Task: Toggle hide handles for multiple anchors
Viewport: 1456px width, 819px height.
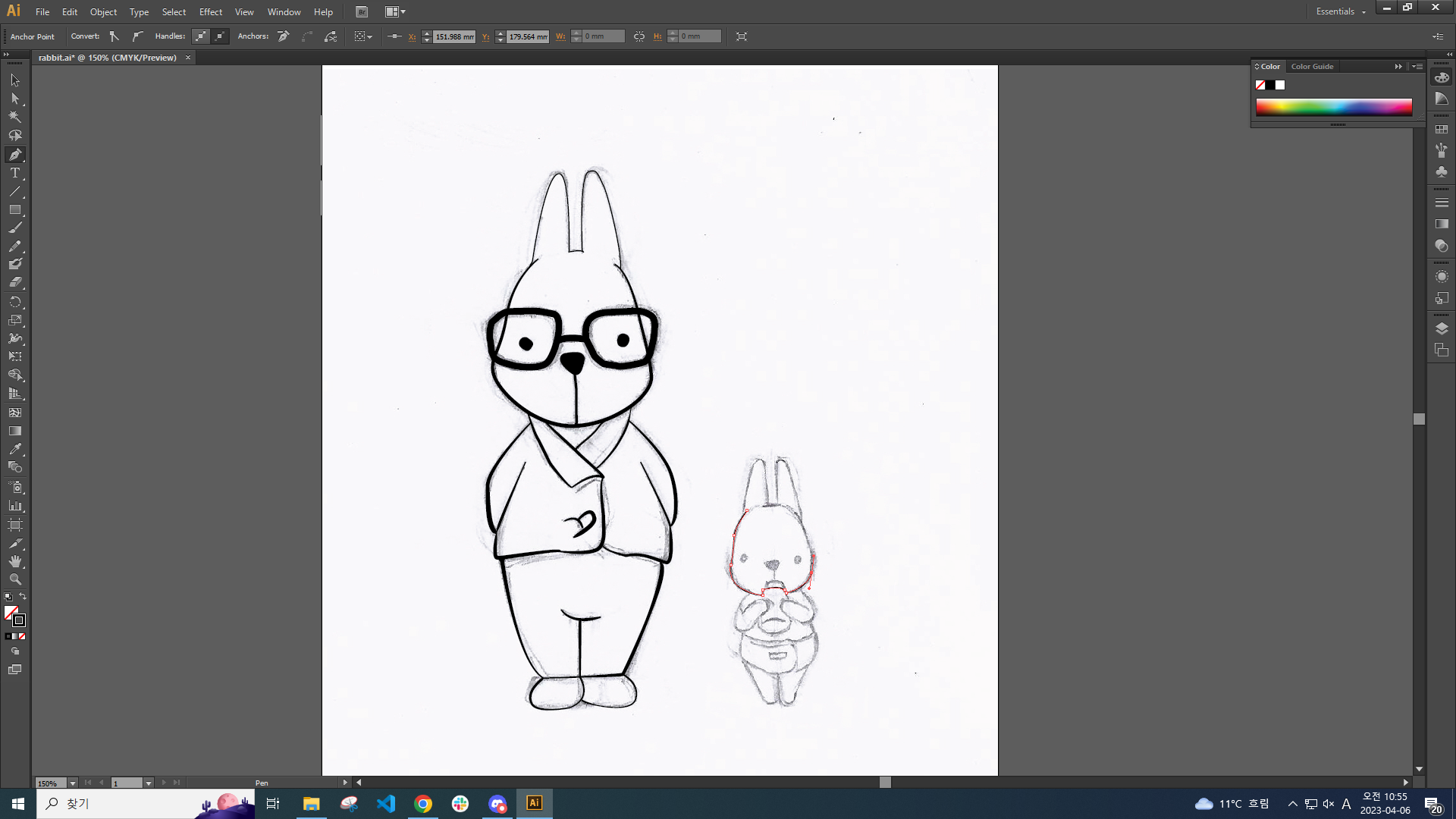Action: [220, 36]
